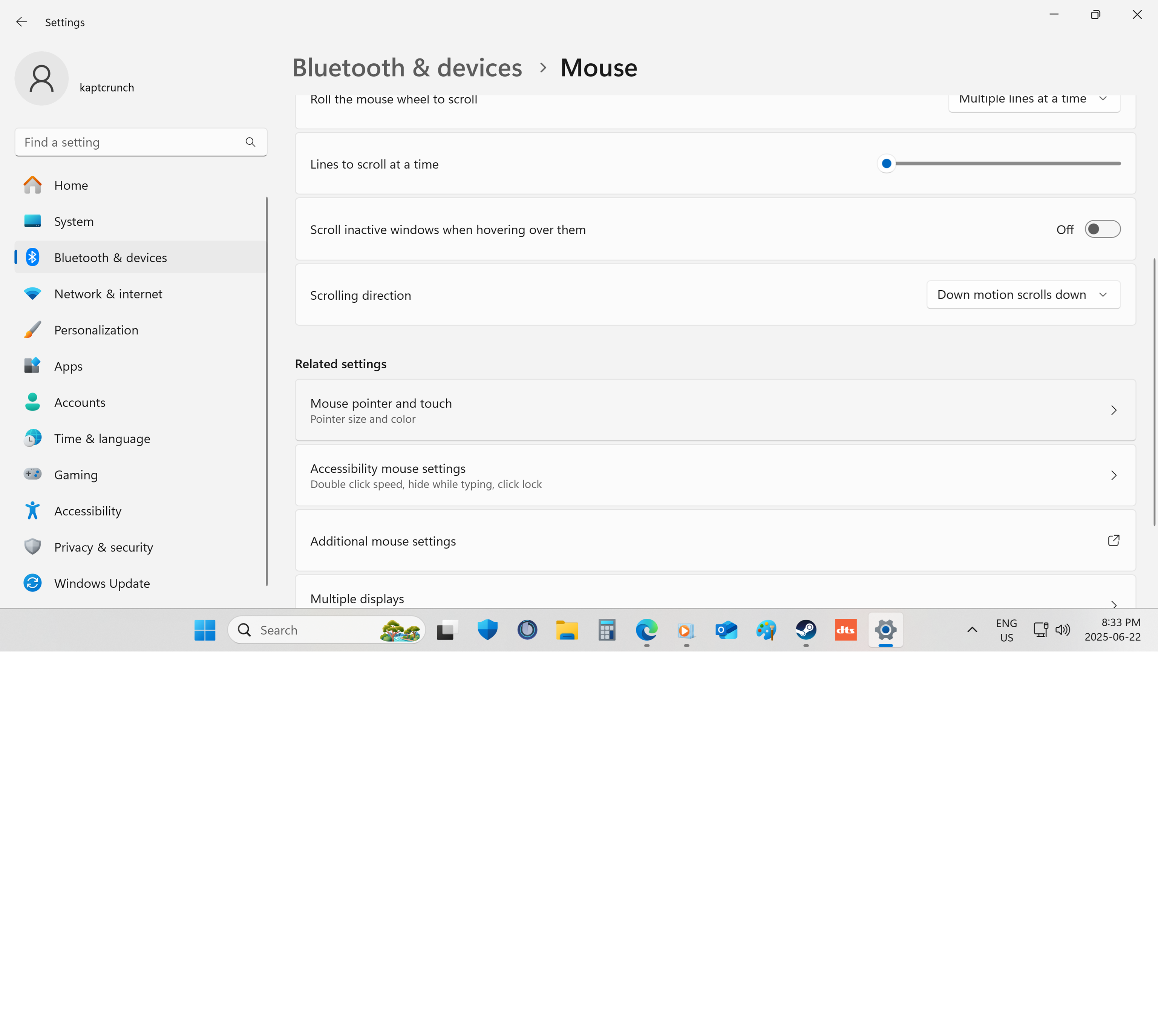Toggle scroll inactive windows when hovering

pos(1102,229)
